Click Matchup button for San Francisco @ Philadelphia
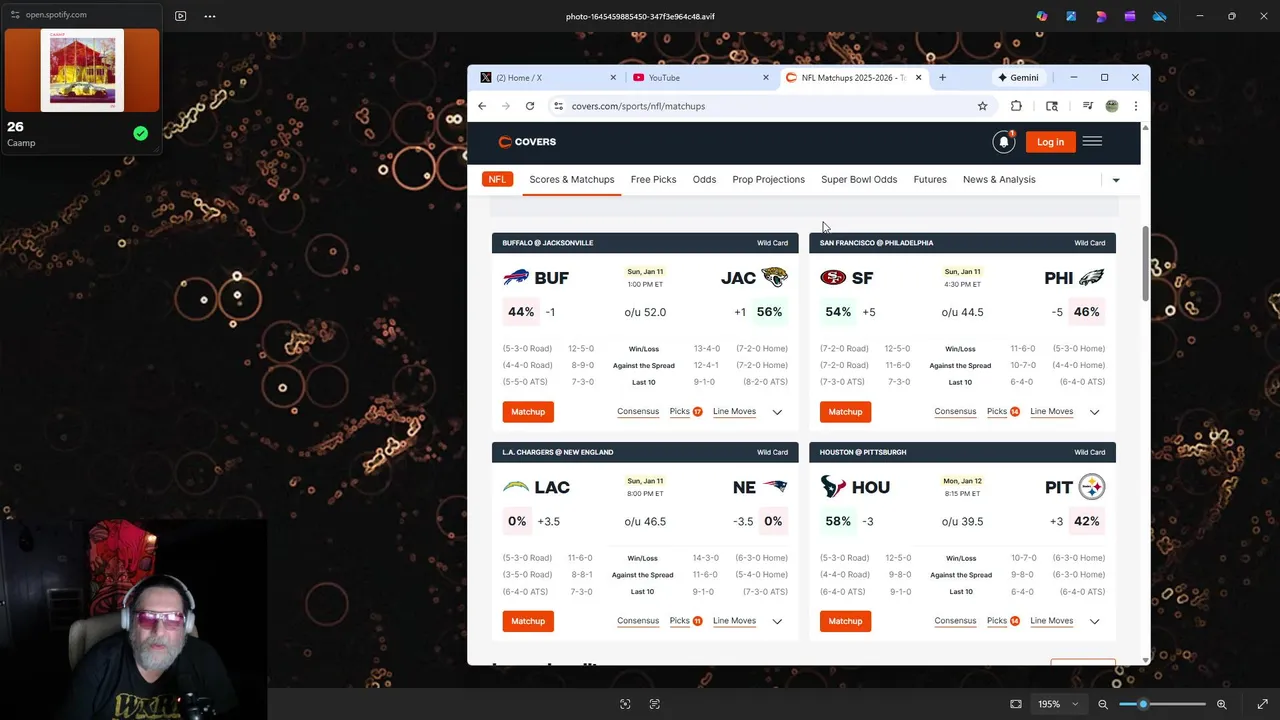 coord(845,412)
